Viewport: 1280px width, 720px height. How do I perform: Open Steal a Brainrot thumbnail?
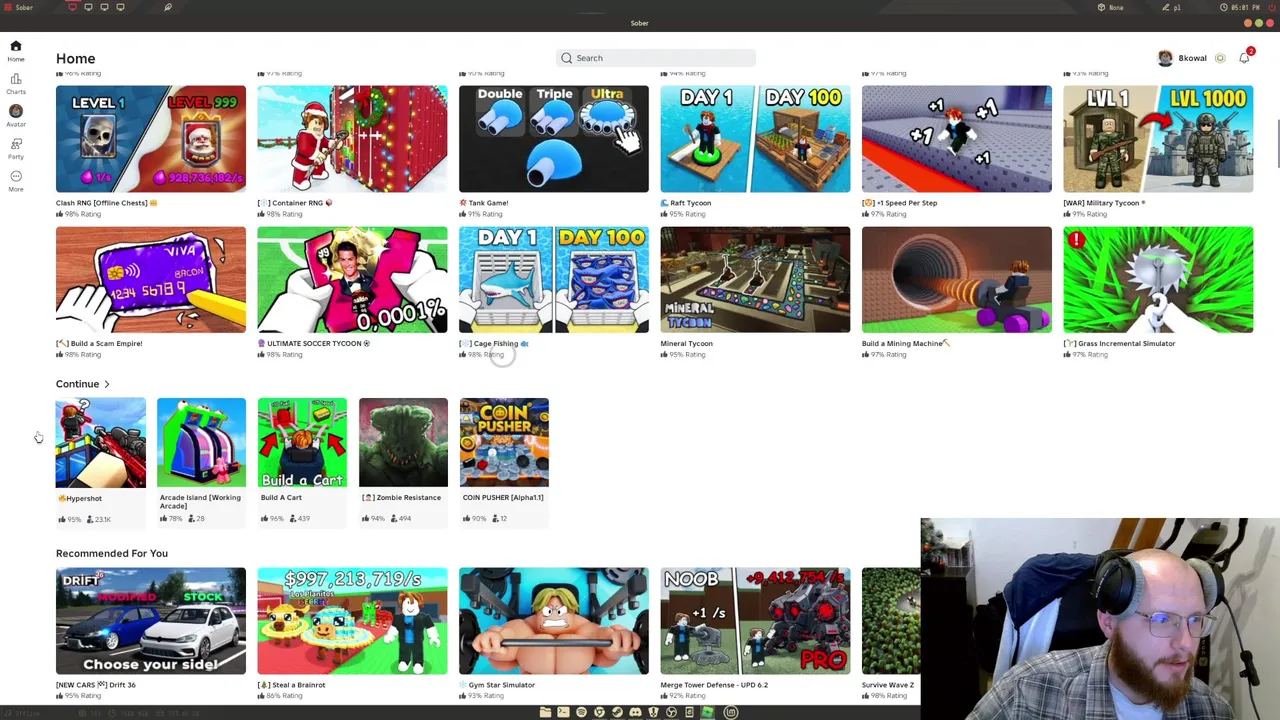point(352,621)
